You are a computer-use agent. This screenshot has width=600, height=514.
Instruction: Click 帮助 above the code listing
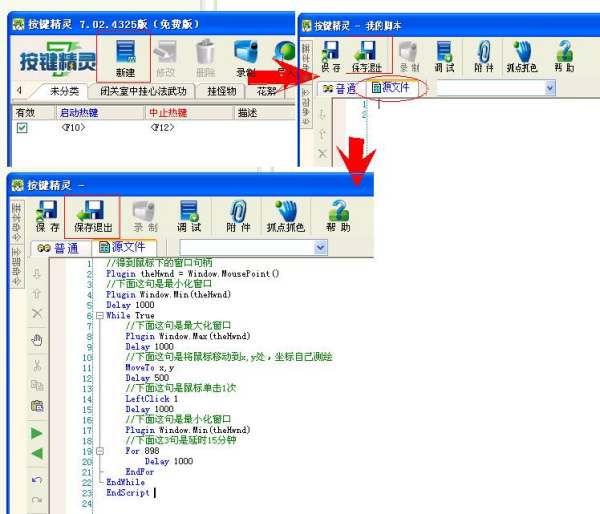pos(338,216)
